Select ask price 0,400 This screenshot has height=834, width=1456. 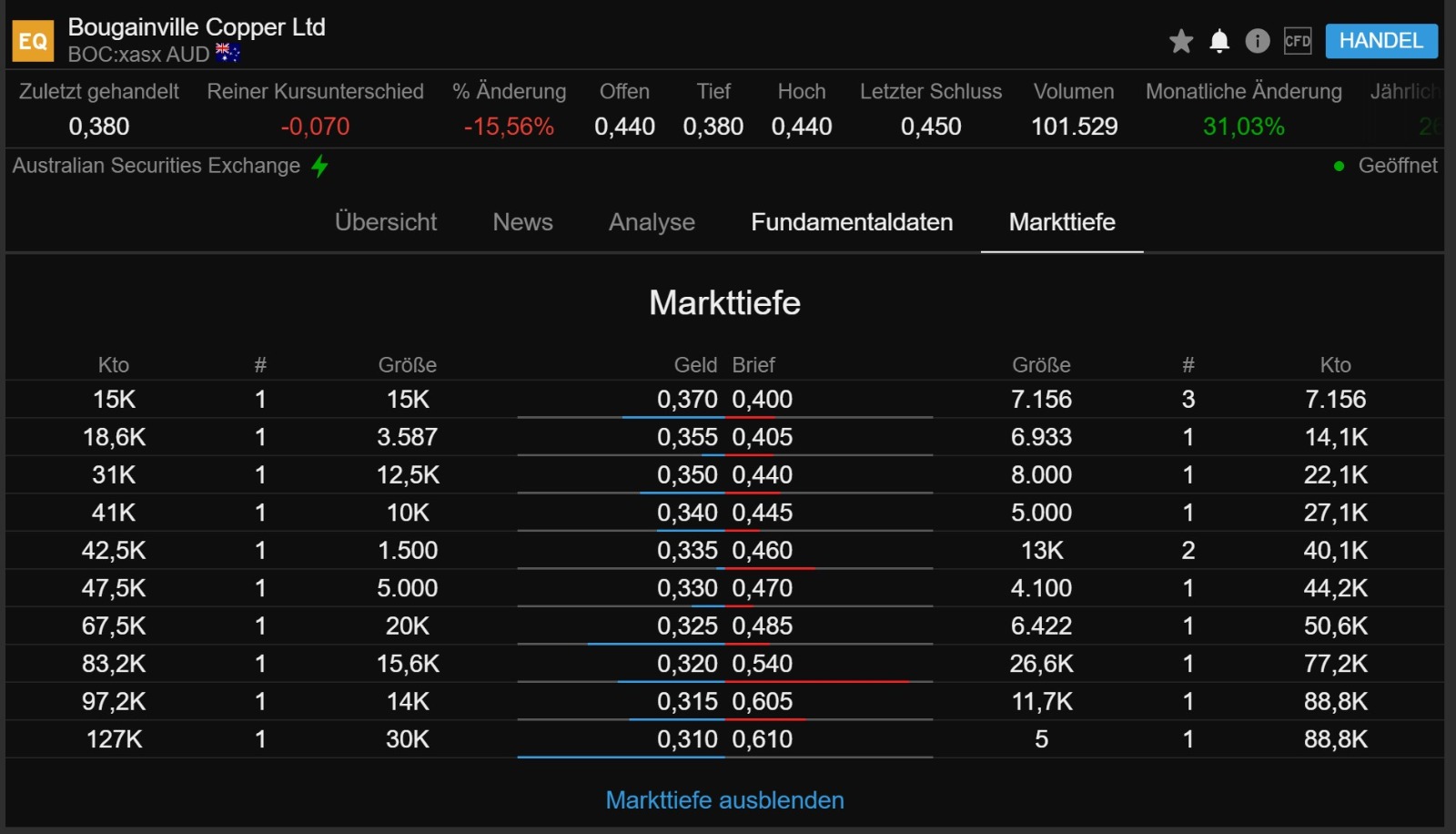point(763,400)
